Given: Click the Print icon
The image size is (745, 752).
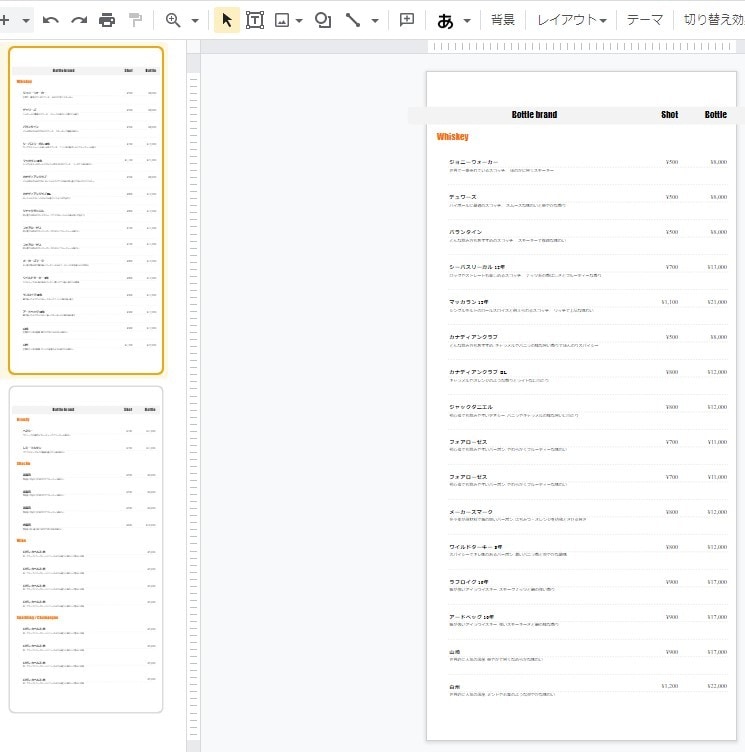Looking at the screenshot, I should (x=107, y=20).
